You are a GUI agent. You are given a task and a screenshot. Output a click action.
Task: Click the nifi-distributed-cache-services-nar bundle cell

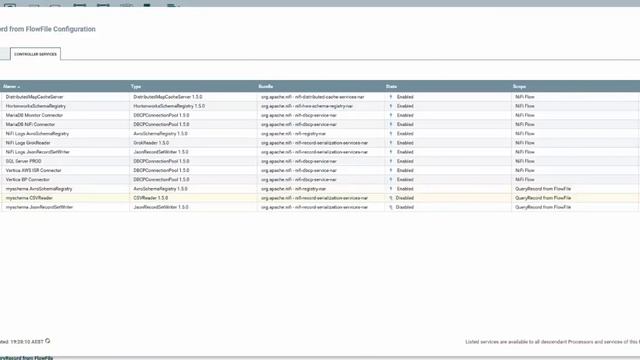click(313, 97)
